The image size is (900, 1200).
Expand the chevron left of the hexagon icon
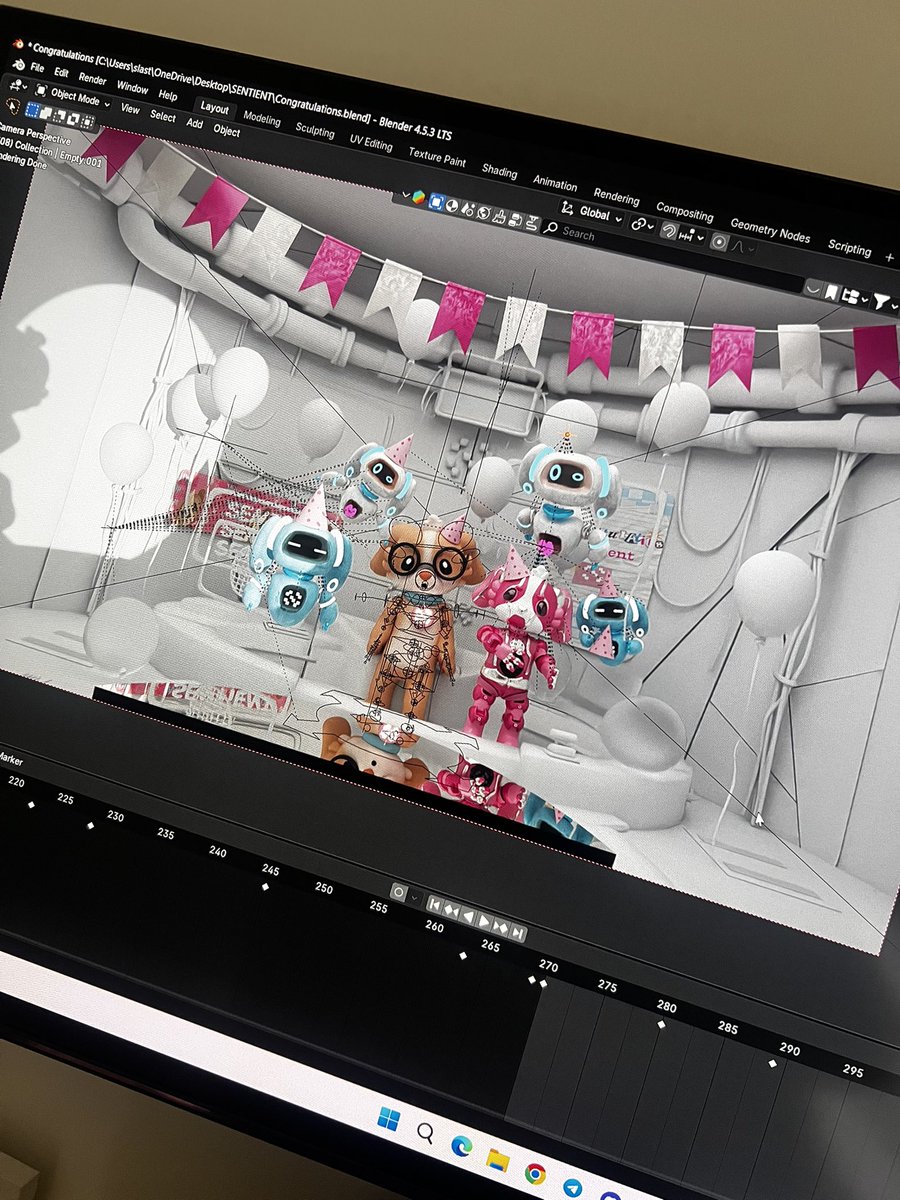click(x=405, y=194)
